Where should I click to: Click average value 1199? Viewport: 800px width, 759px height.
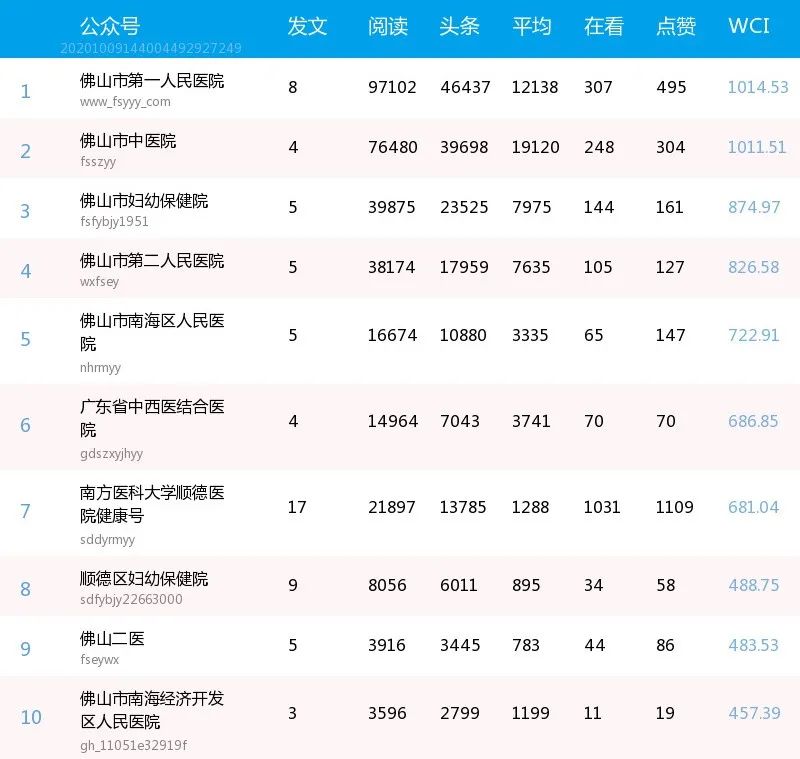point(531,713)
